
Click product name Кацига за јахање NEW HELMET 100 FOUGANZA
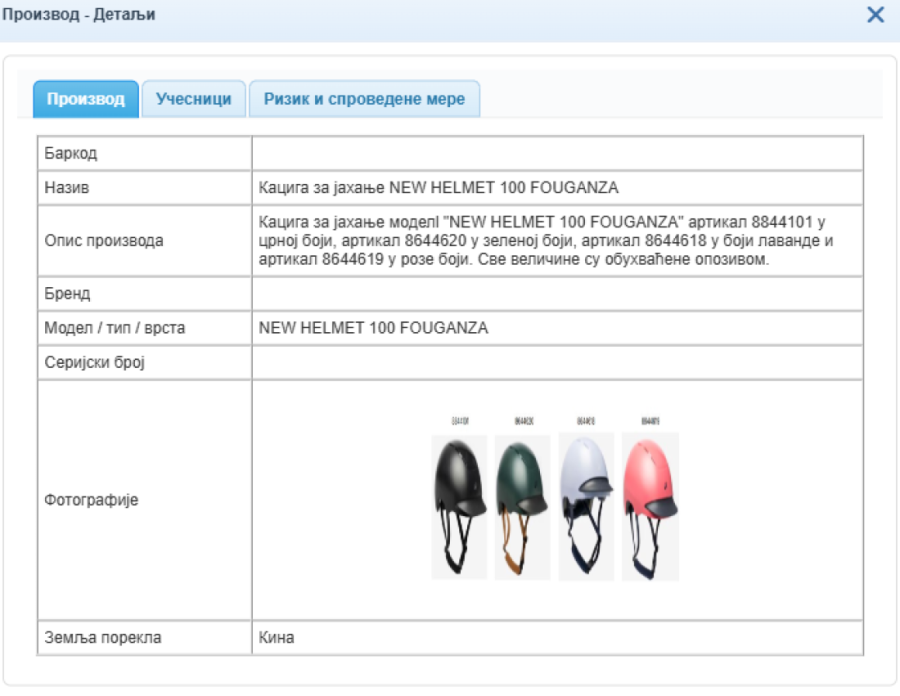pos(439,188)
